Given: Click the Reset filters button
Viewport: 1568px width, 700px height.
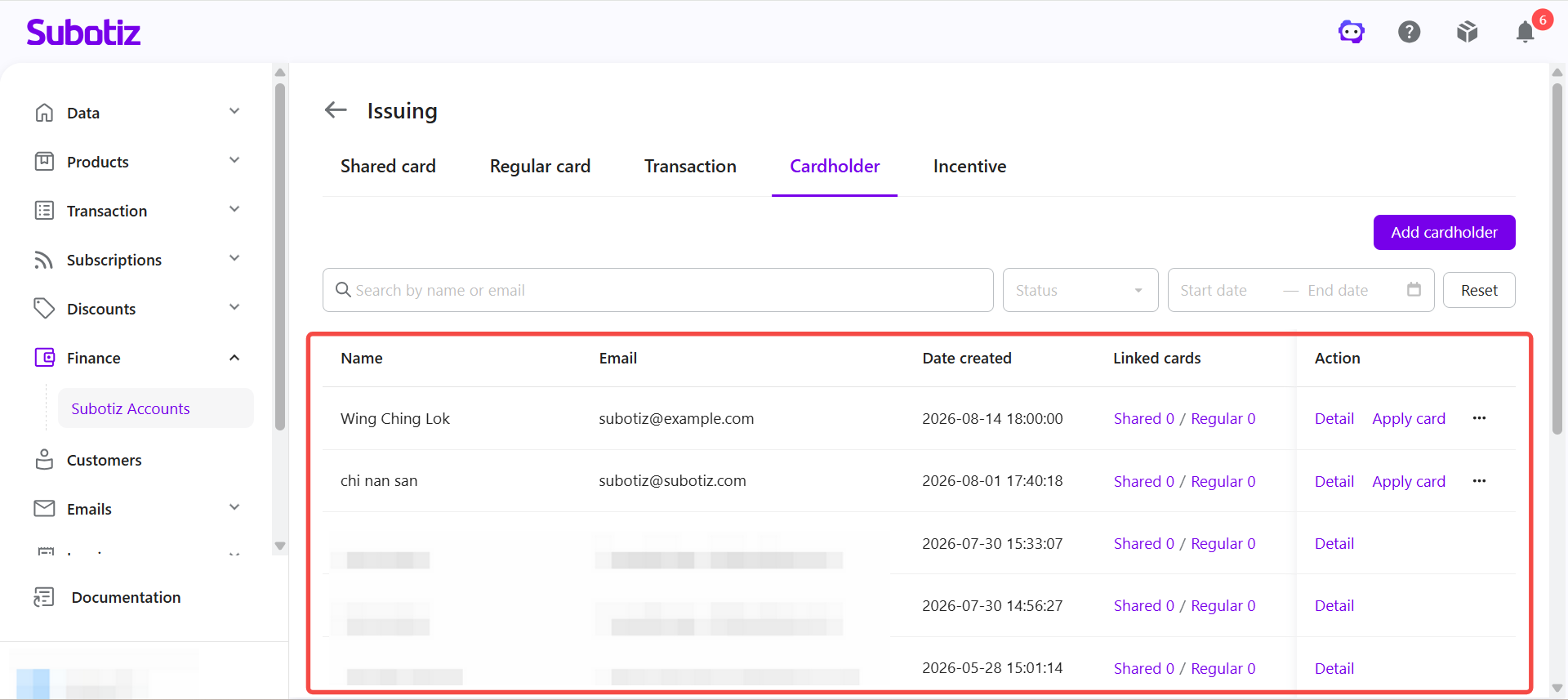Looking at the screenshot, I should coord(1479,290).
